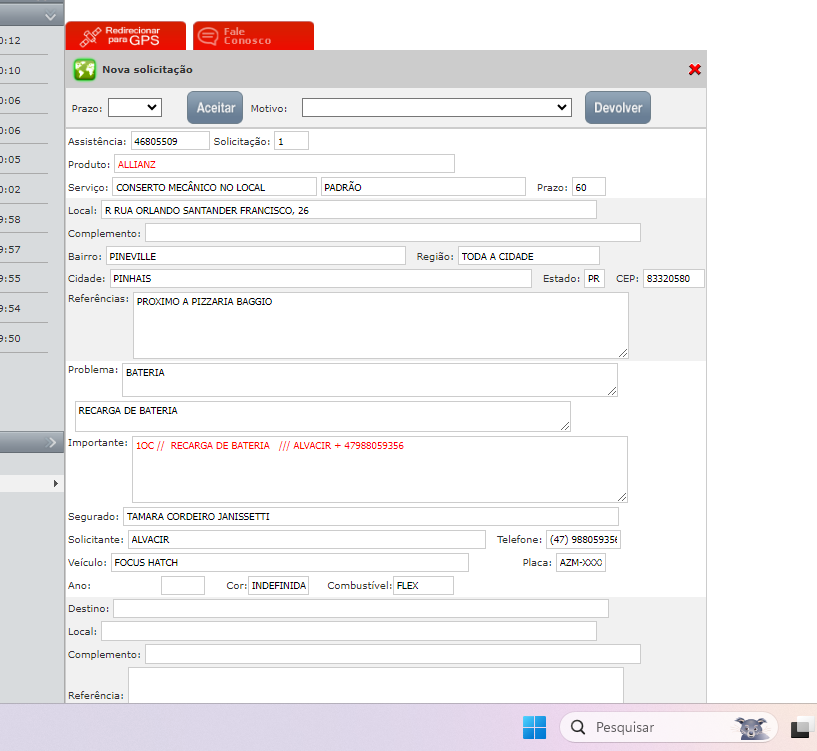Open the Fale Conosco chat button
817x751 pixels.
pos(253,36)
